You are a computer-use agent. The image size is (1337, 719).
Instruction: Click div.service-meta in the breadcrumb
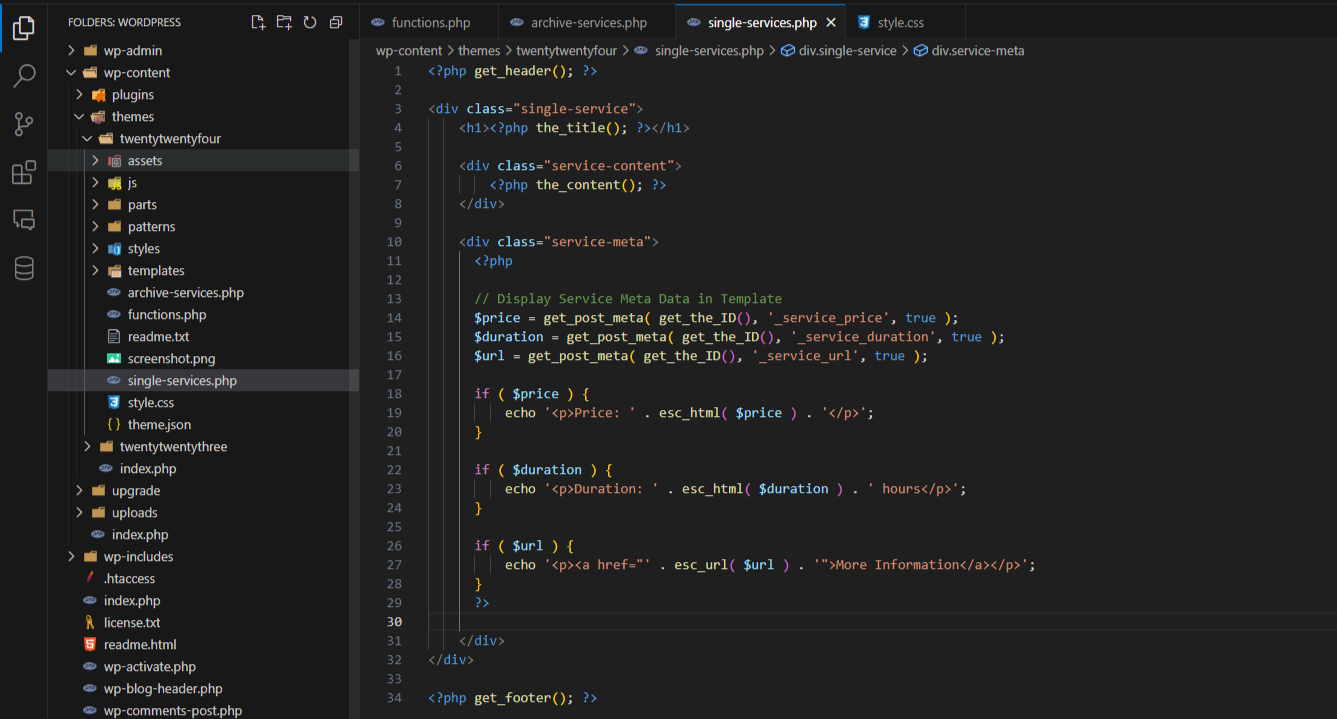[977, 51]
